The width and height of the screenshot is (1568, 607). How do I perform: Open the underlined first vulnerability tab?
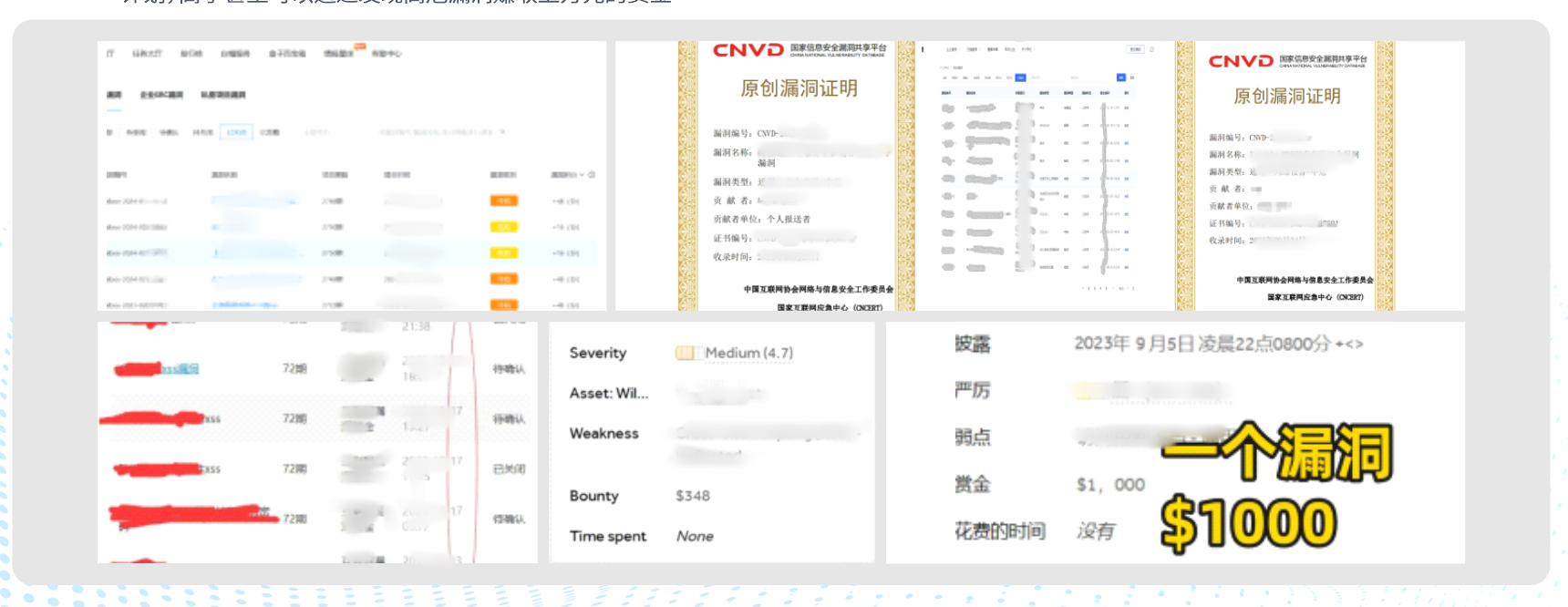point(114,95)
